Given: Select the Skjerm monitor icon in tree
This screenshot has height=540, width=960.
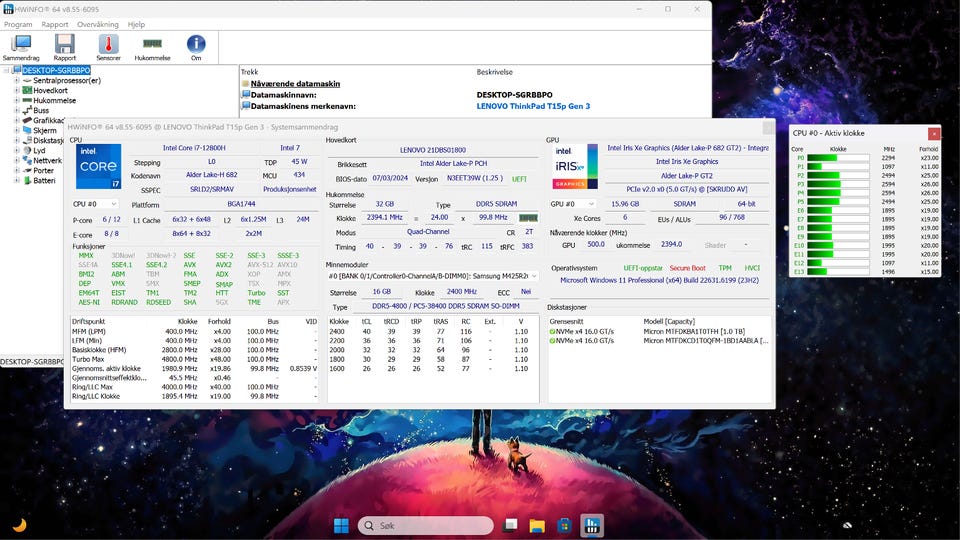Looking at the screenshot, I should pos(27,130).
